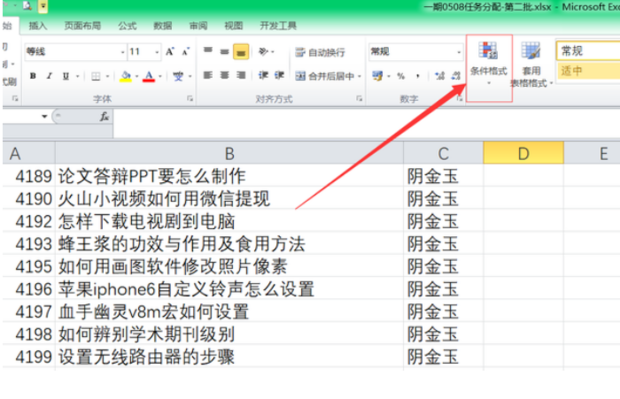Switch to 视图 tab

(233, 26)
